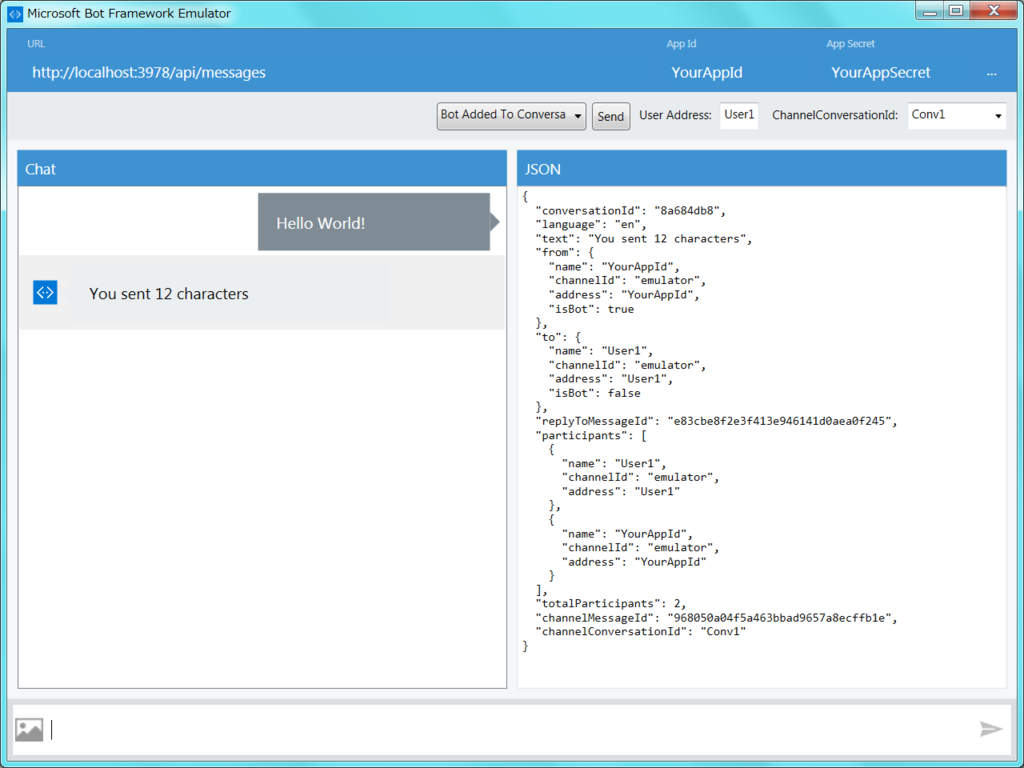
Task: Click the "participants": [ line
Action: click(x=590, y=436)
